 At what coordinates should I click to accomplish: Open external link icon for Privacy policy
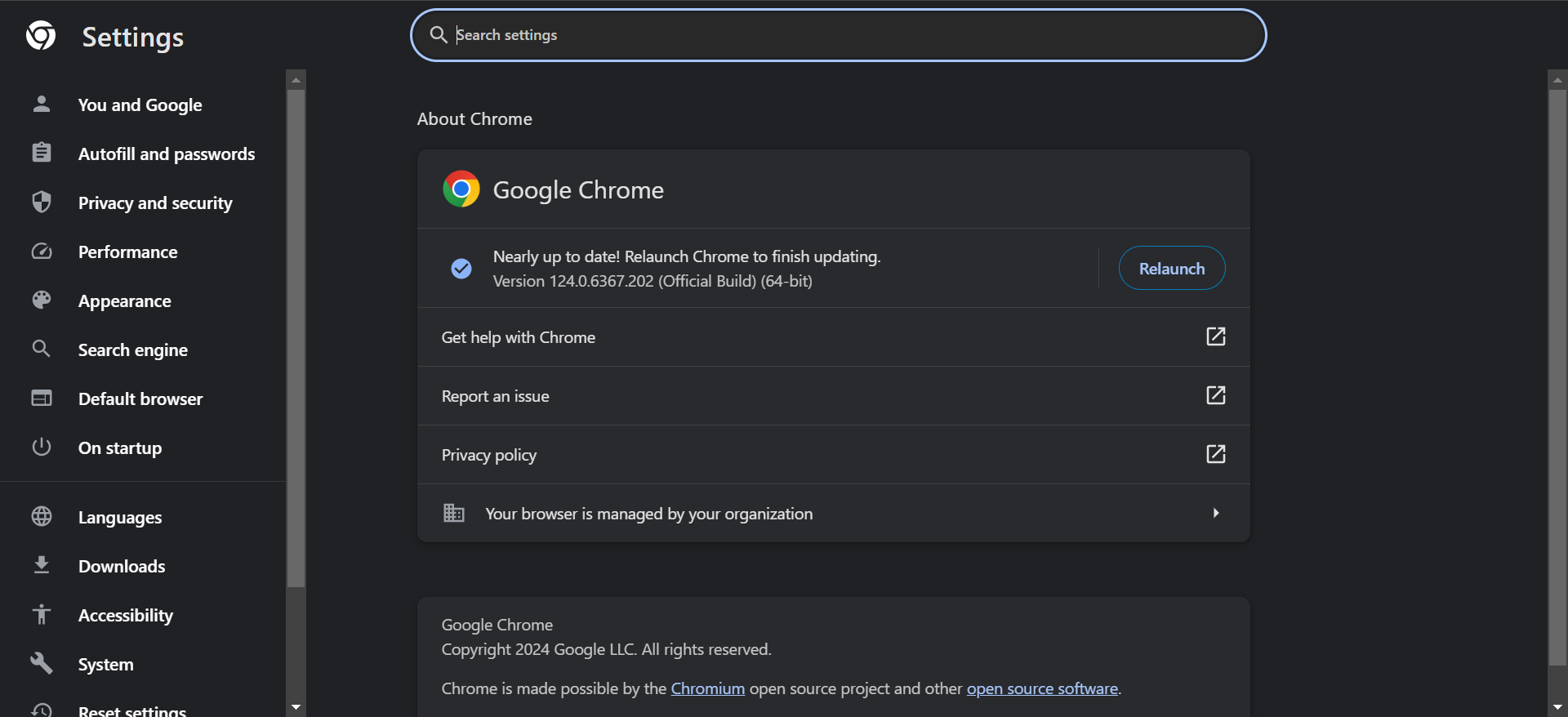tap(1216, 454)
